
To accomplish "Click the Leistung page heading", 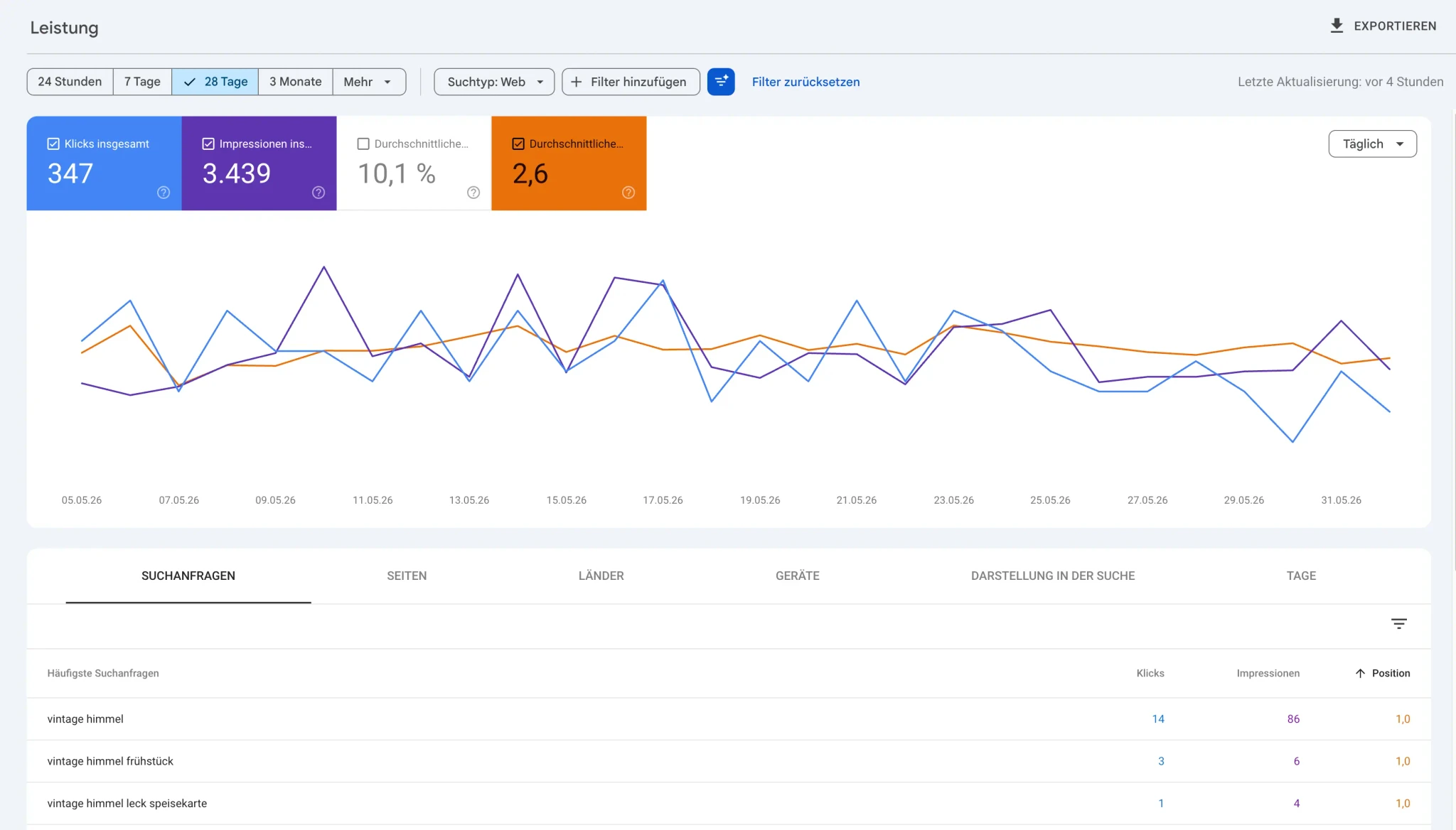I will coord(64,28).
